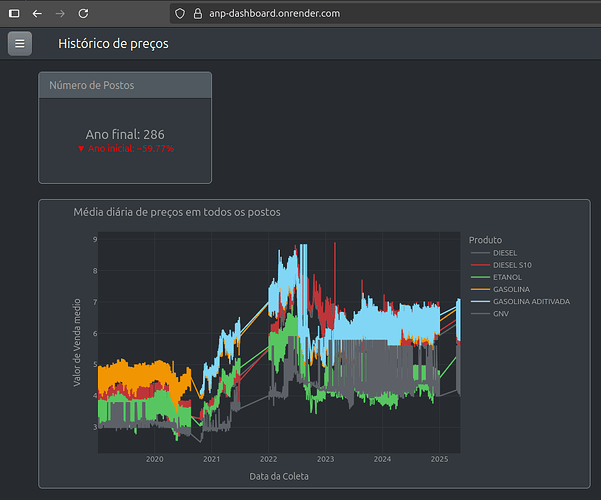Click the 2024 x-axis tick label
The width and height of the screenshot is (601, 500).
382,459
